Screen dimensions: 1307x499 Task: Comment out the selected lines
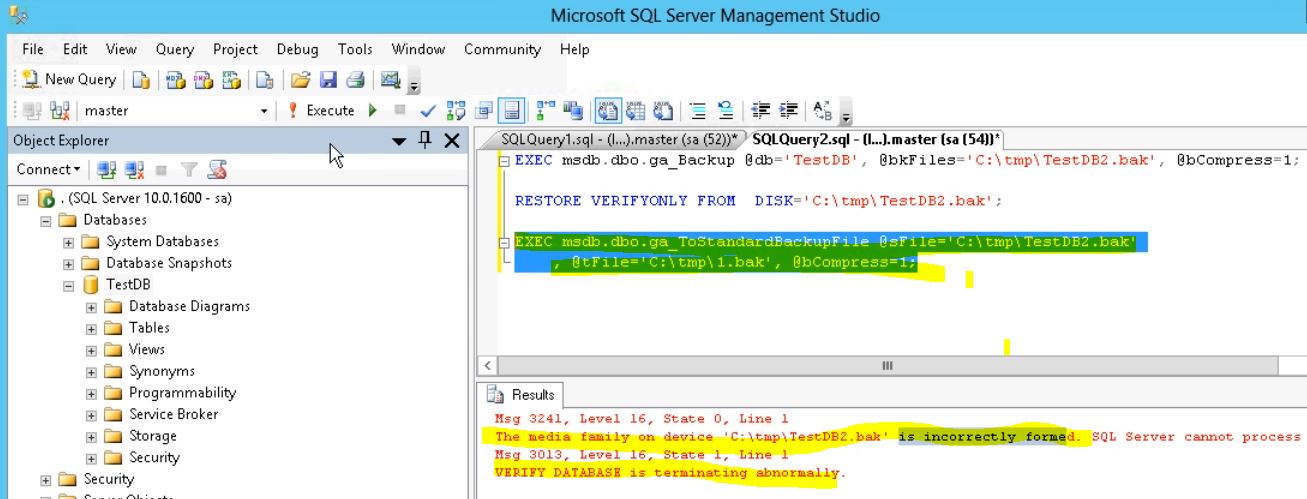click(x=699, y=111)
